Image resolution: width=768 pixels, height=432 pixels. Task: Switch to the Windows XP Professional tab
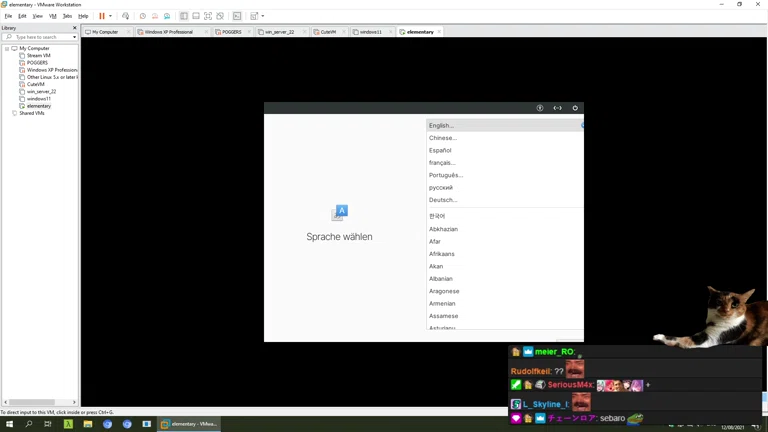[x=168, y=32]
